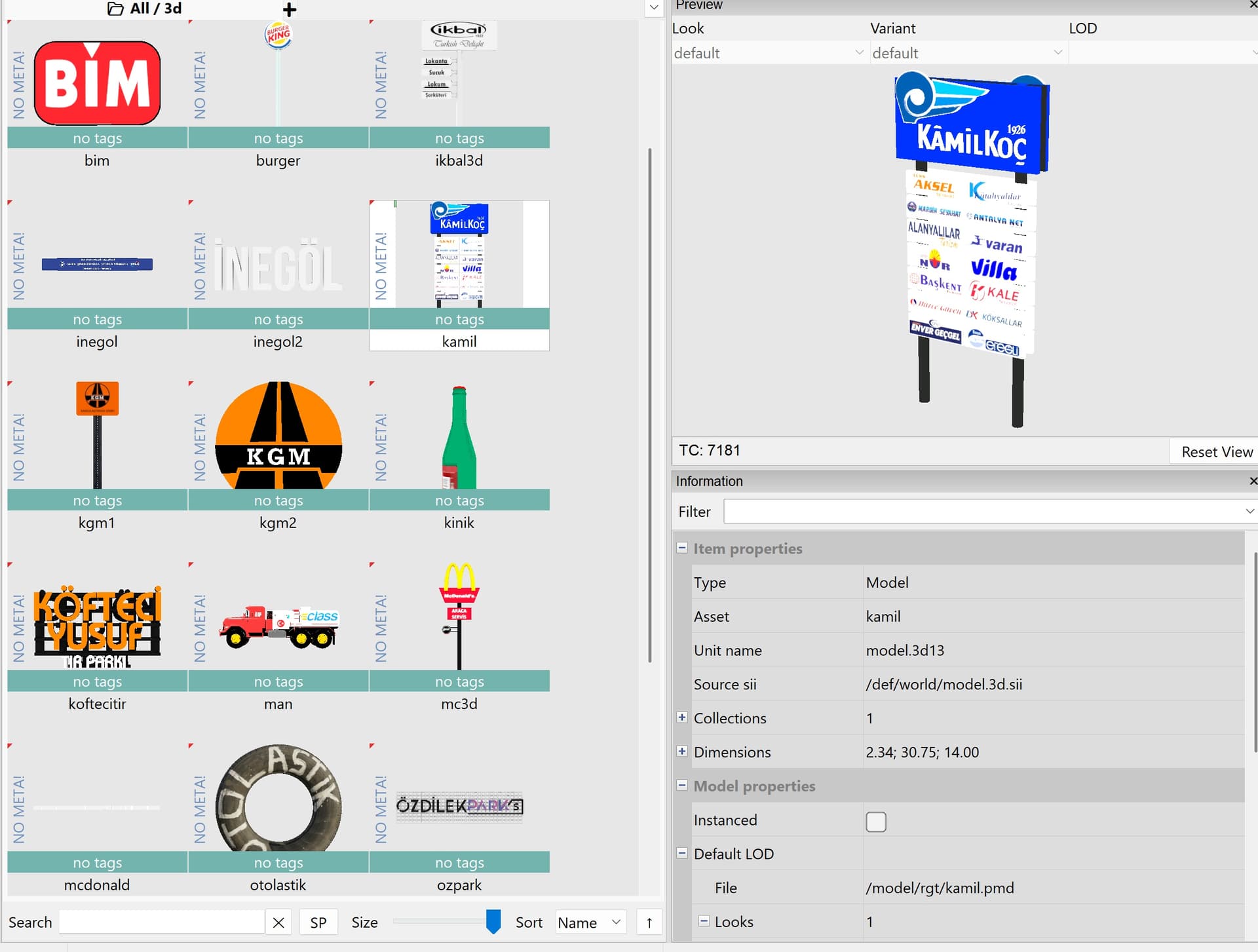Click the 'no tags' bar under man
The width and height of the screenshot is (1258, 952).
278,681
